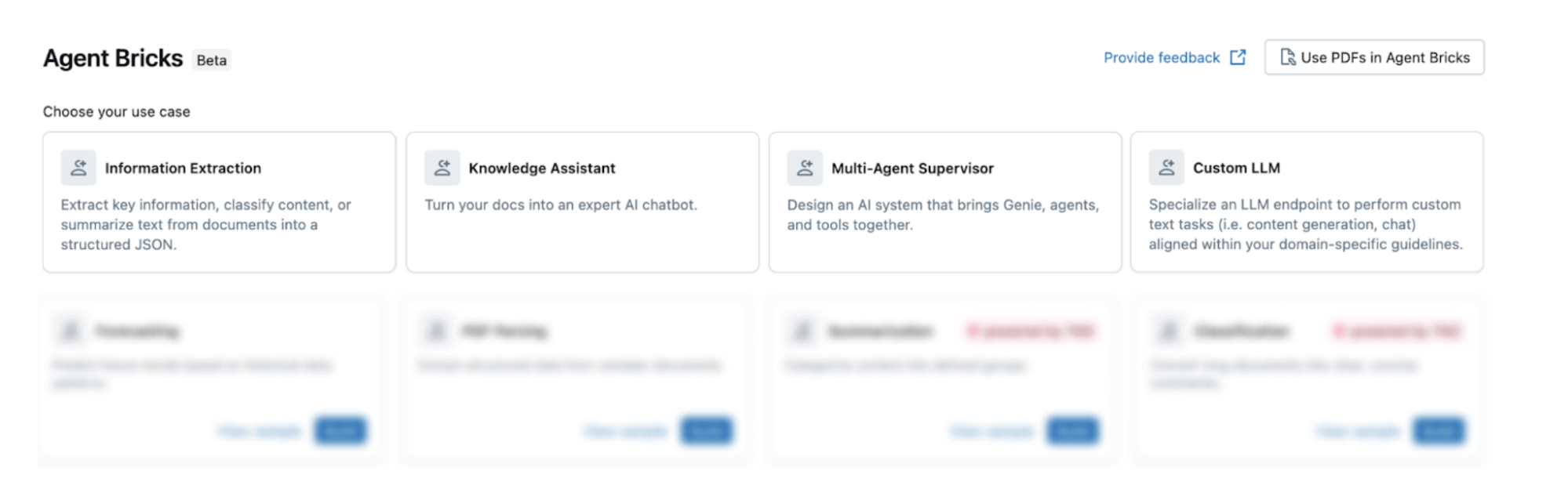Pick the Custom LLM use case title

pos(1235,168)
